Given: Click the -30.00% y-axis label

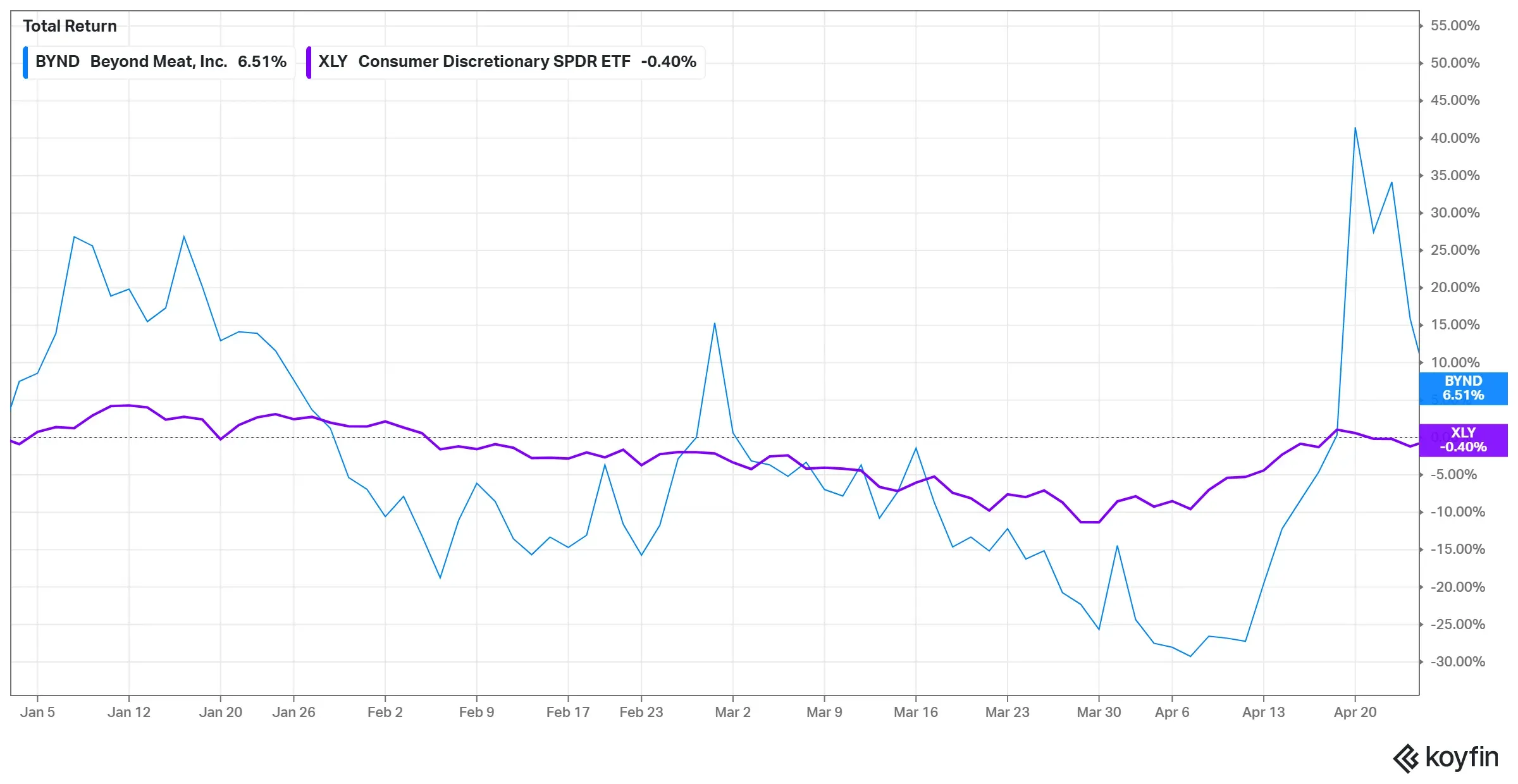Looking at the screenshot, I should coord(1458,662).
